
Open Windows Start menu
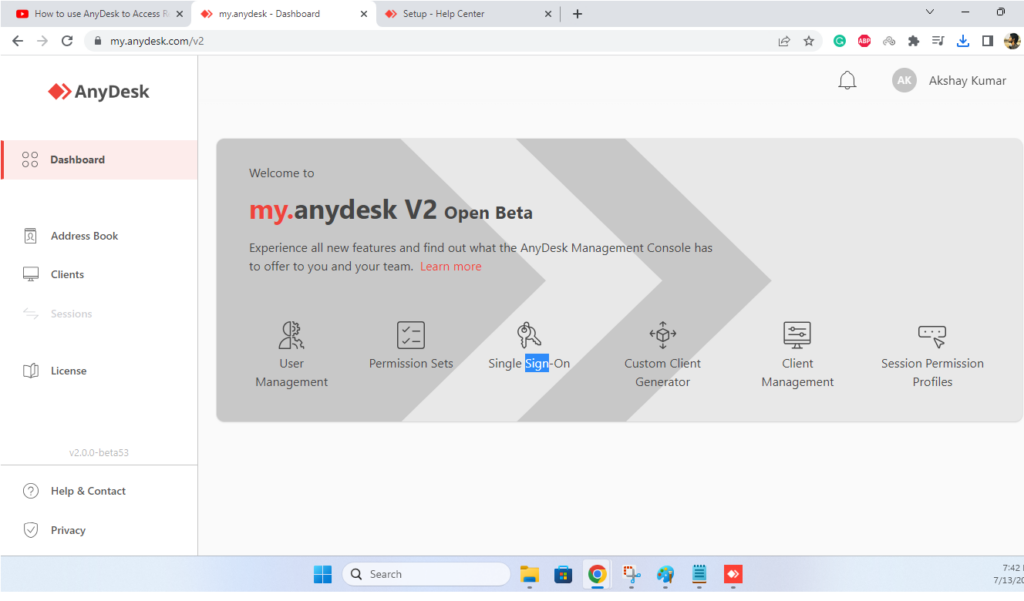pyautogui.click(x=323, y=574)
